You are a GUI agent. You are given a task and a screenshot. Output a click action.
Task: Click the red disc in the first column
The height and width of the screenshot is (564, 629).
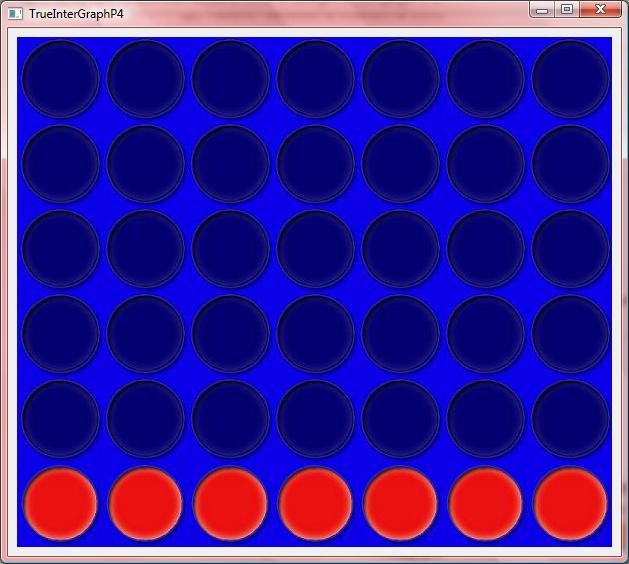(61, 504)
